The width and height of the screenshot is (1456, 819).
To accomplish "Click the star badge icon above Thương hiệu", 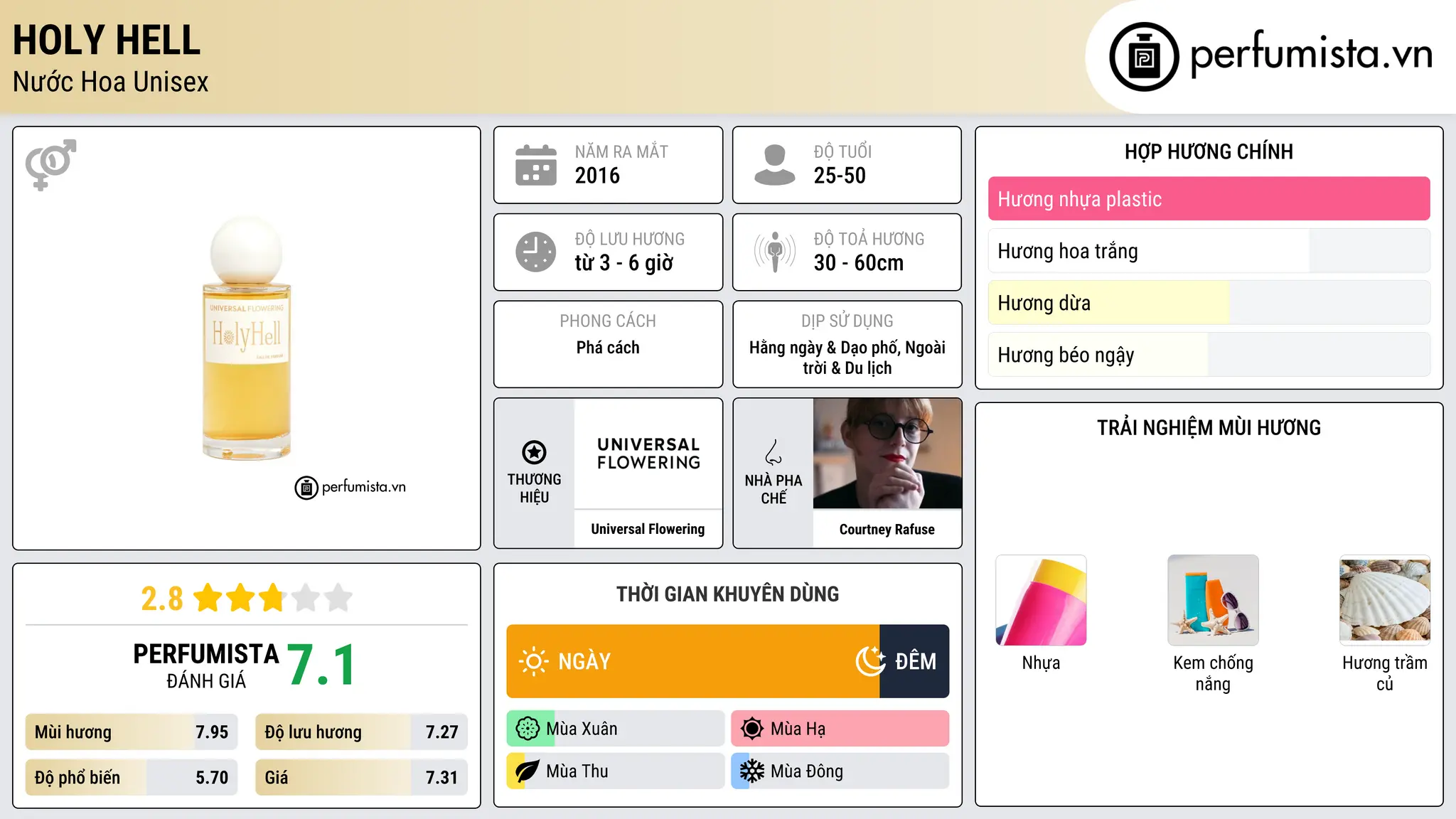I will coord(534,452).
